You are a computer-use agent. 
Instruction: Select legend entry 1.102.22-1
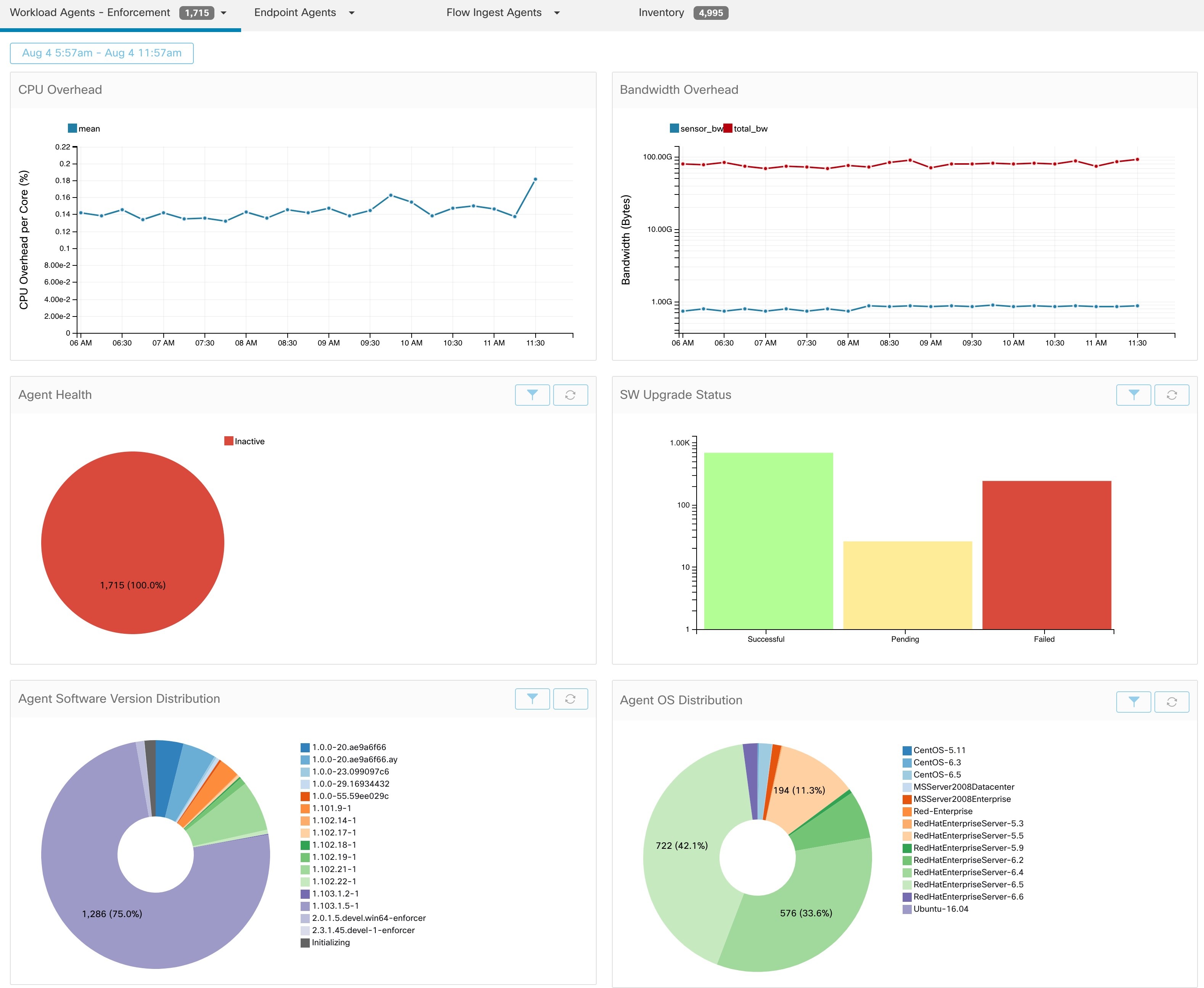pos(328,881)
